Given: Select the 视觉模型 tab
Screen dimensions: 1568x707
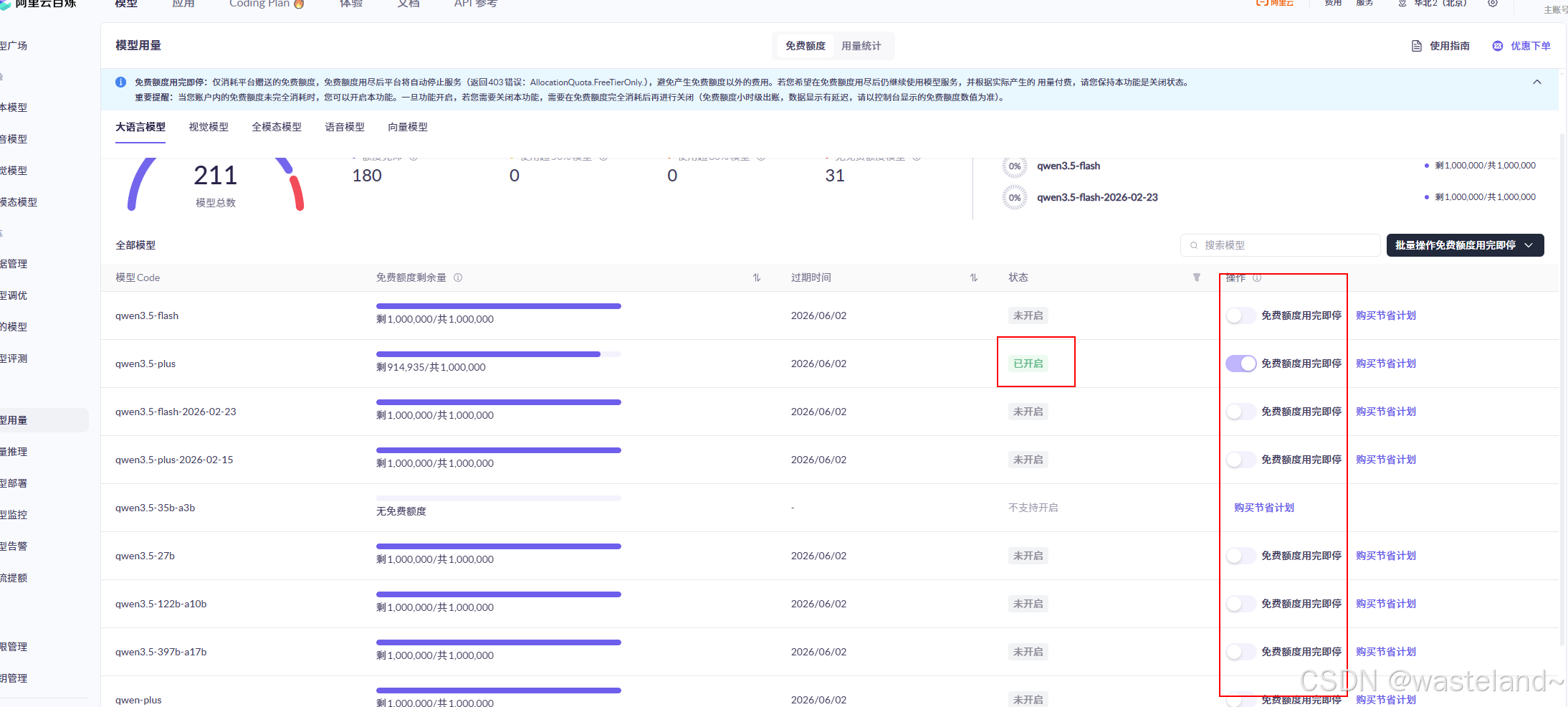Looking at the screenshot, I should (209, 127).
